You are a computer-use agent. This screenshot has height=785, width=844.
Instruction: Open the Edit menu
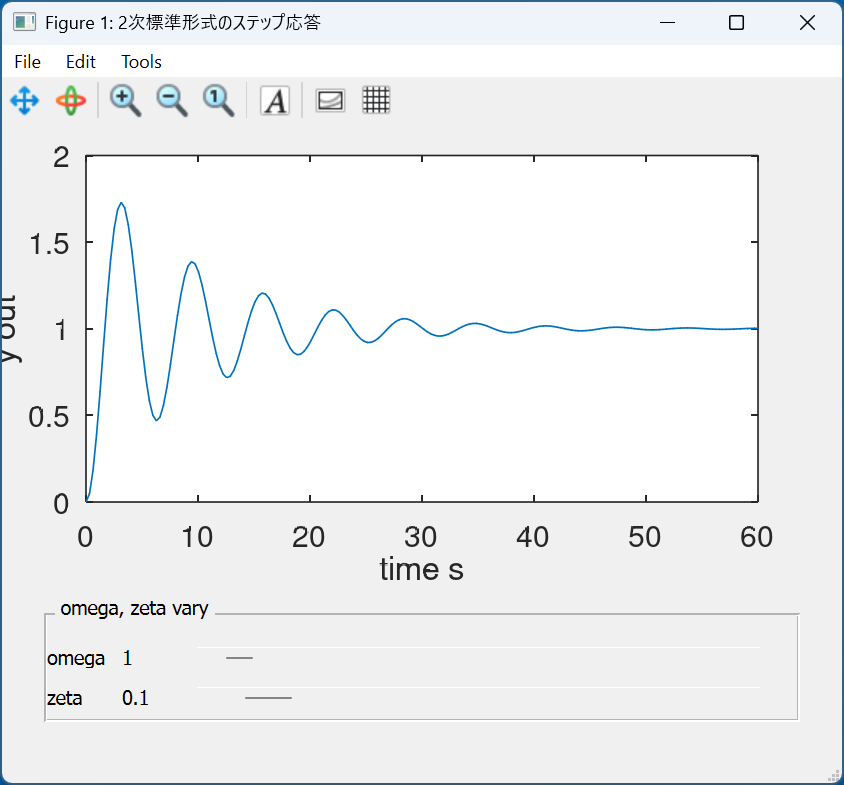point(81,62)
